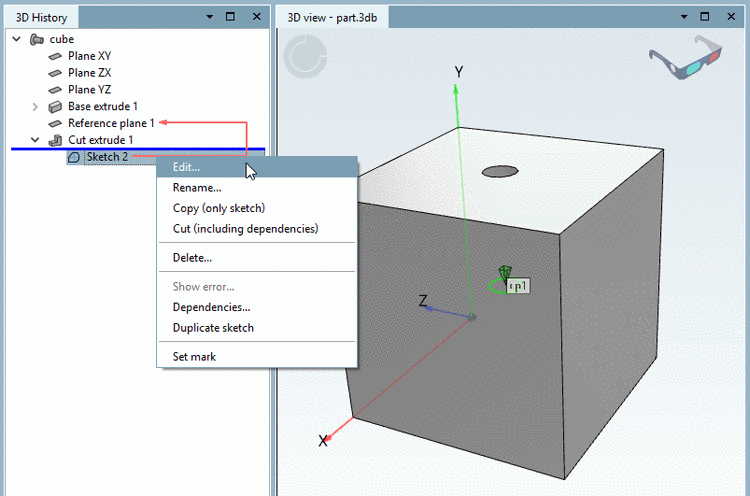Collapse the Cut extrude 1 node

[x=35, y=140]
